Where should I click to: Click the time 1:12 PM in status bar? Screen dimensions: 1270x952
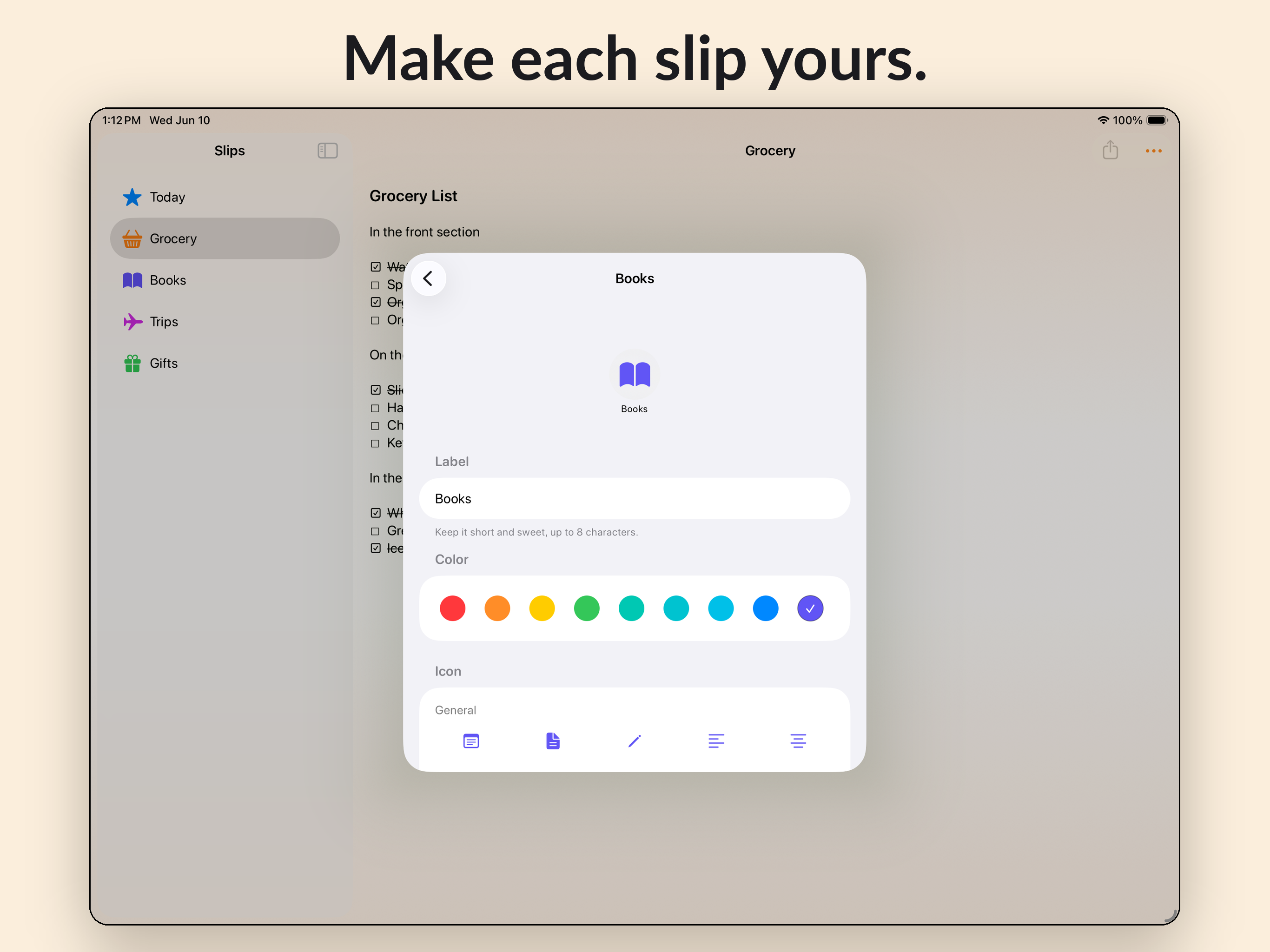121,120
